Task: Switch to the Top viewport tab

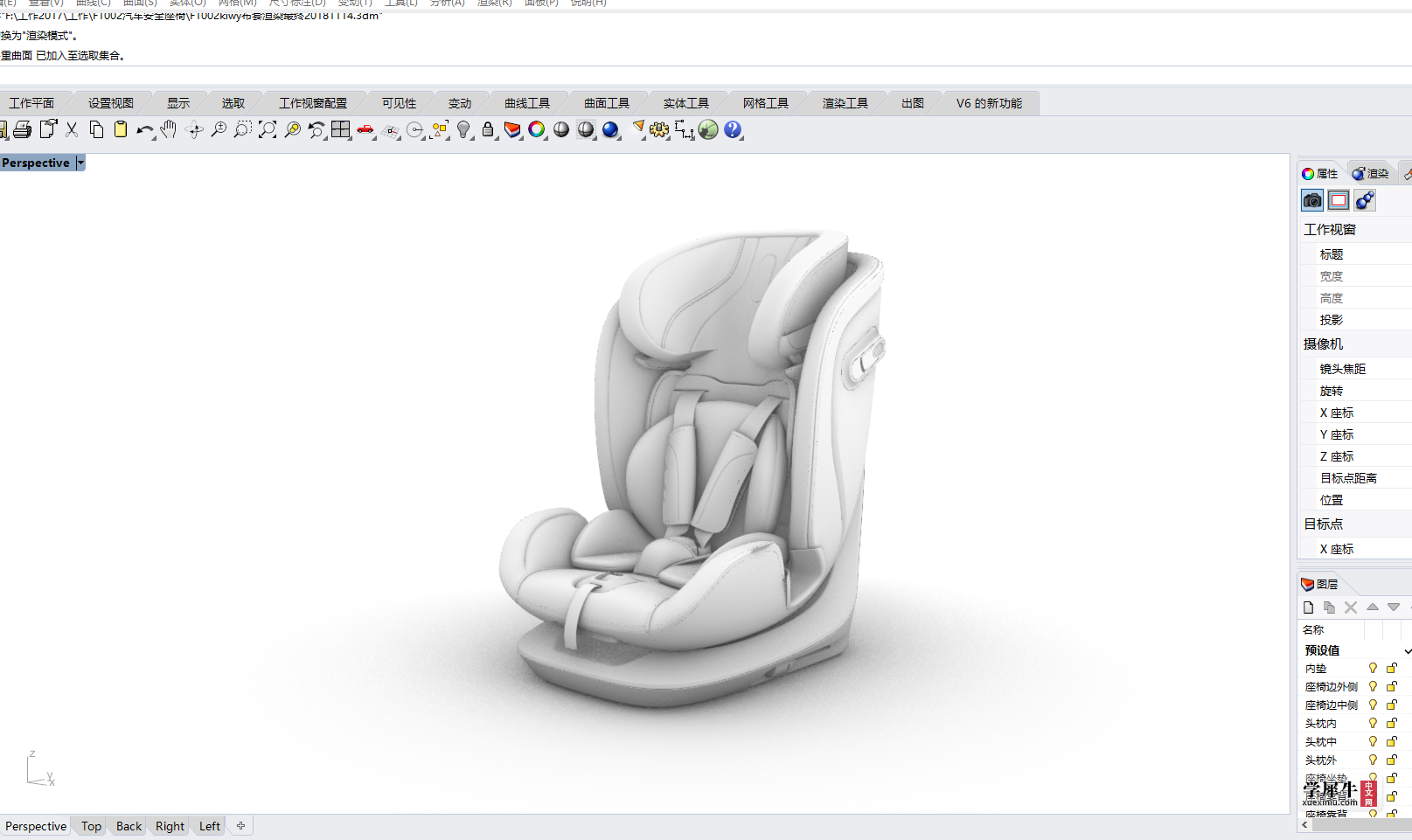Action: [92, 826]
